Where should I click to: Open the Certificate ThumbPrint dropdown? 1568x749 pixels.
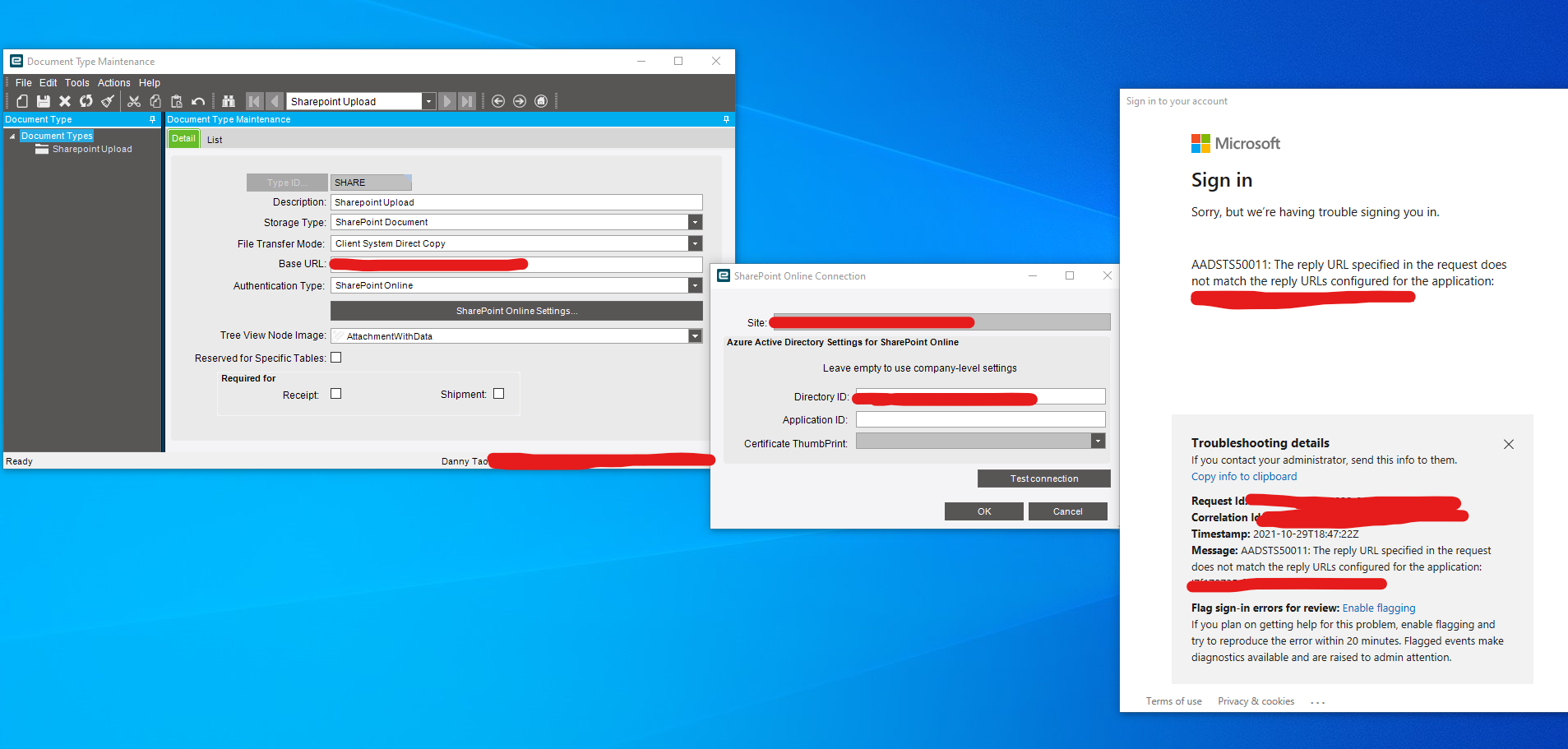[x=1098, y=442]
